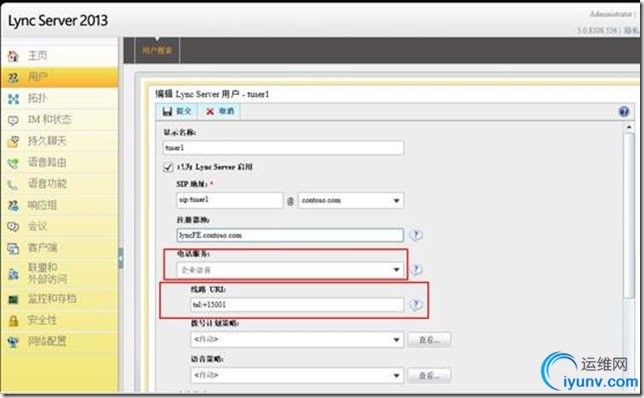Click the line URI field tel:+15001
The image size is (644, 398).
pos(297,305)
